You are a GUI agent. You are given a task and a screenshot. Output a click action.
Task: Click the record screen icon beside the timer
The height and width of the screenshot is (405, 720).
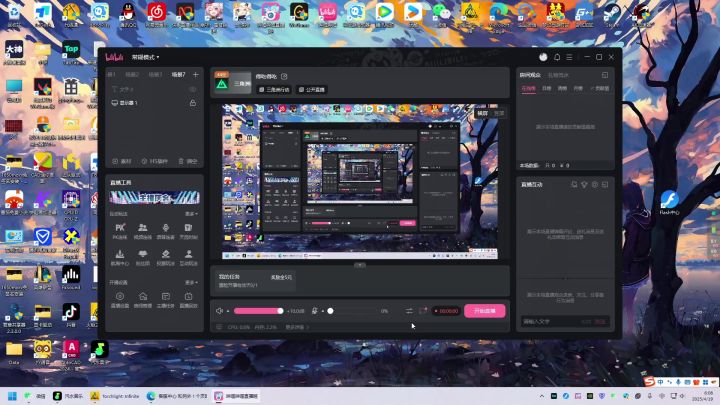(423, 311)
